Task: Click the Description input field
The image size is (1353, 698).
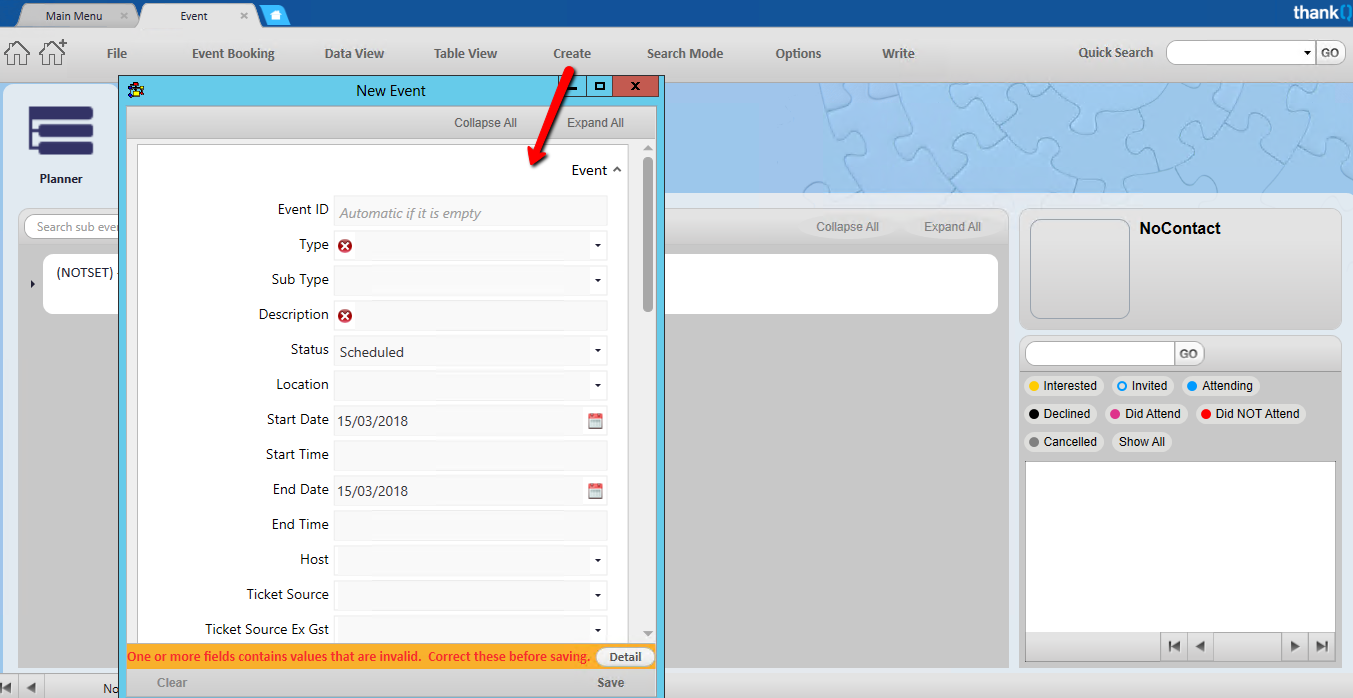Action: tap(480, 316)
